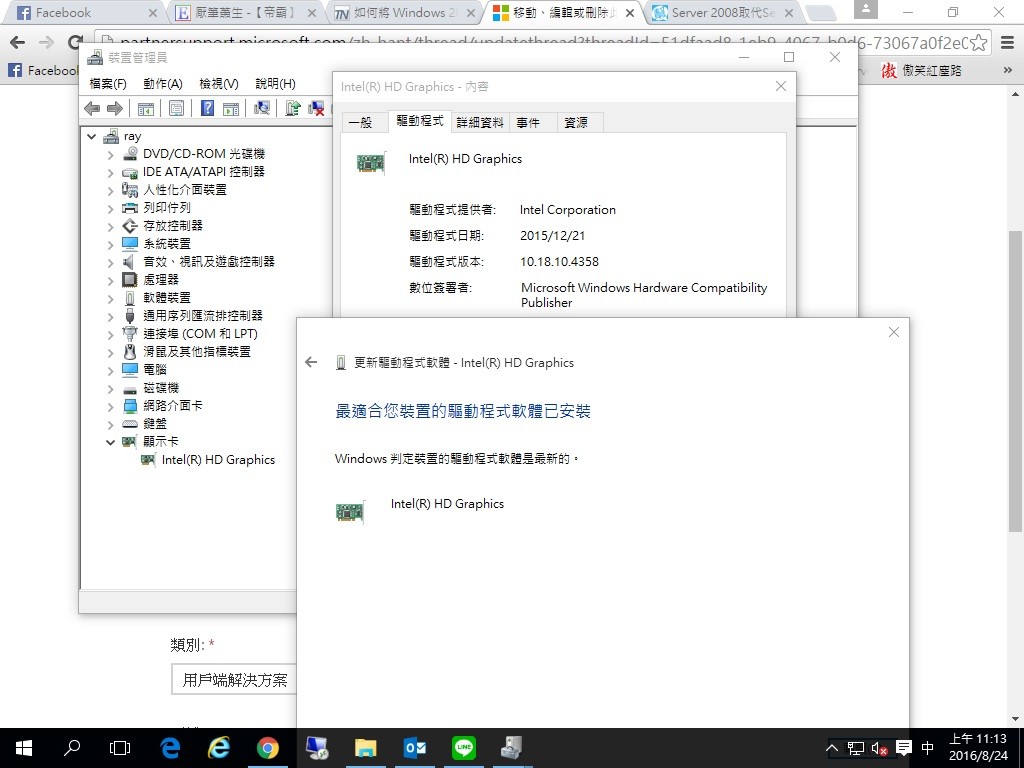1024x768 pixels.
Task: Open the 動作(A) menu
Action: point(163,84)
